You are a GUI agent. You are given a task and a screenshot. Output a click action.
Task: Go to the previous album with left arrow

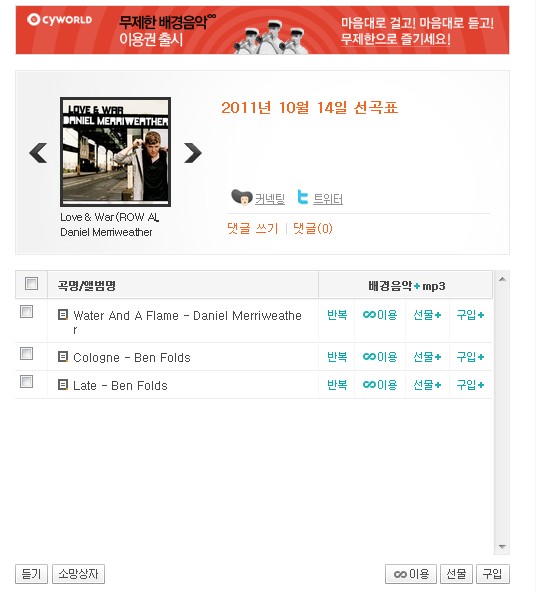(38, 153)
